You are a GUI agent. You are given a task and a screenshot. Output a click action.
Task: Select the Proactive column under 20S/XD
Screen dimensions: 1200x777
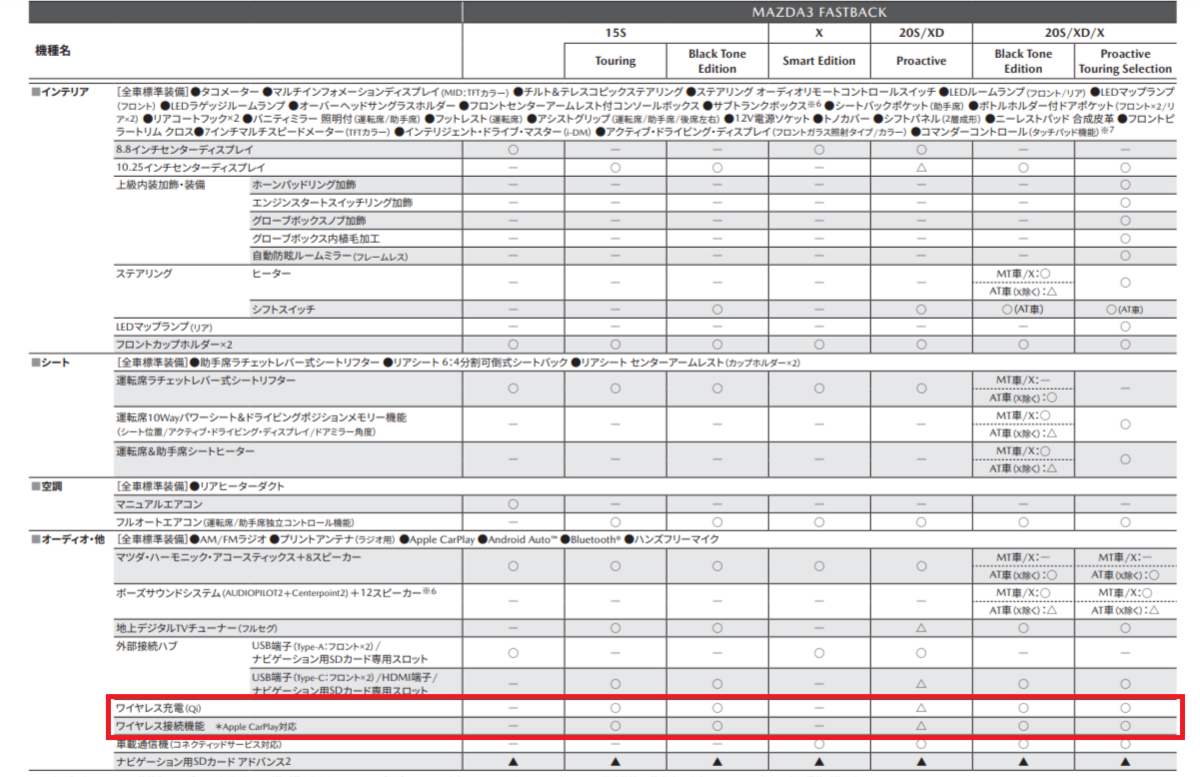[921, 61]
